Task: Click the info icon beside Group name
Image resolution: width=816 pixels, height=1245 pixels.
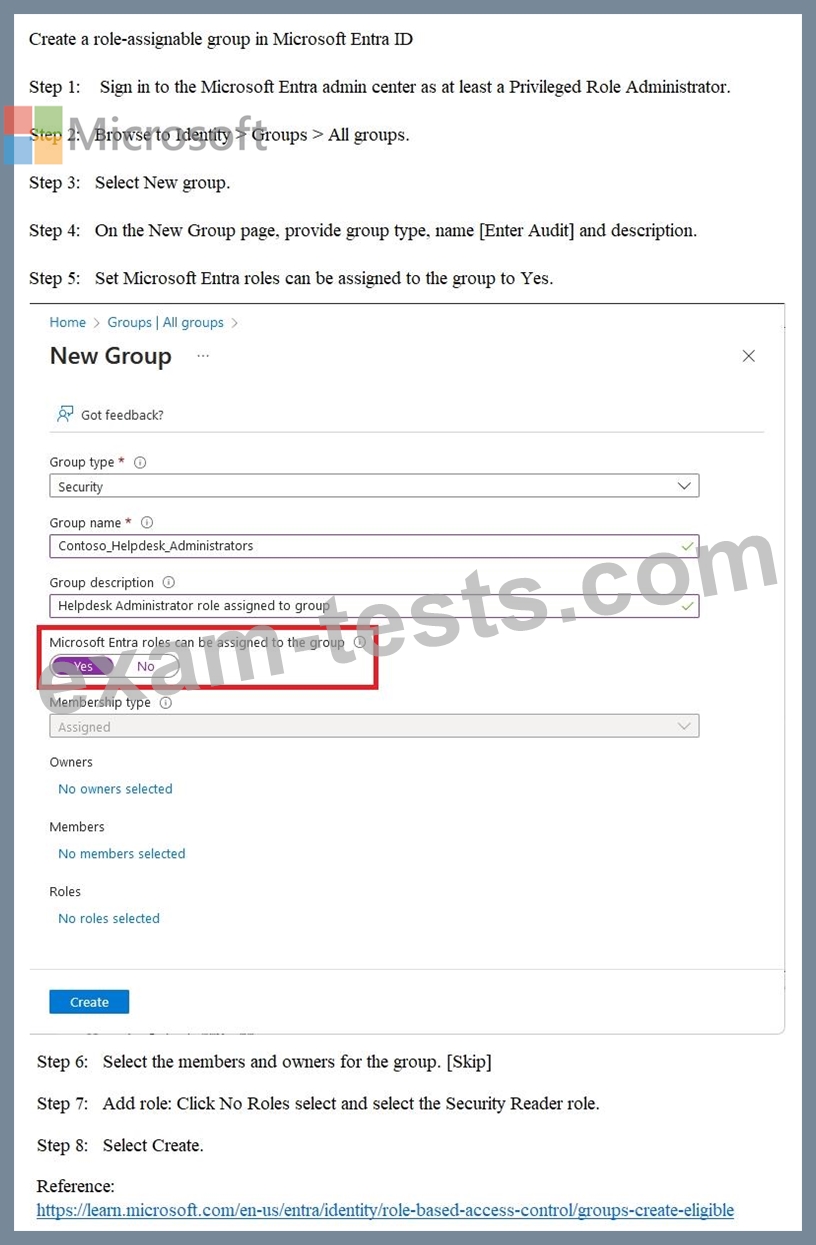Action: click(147, 523)
